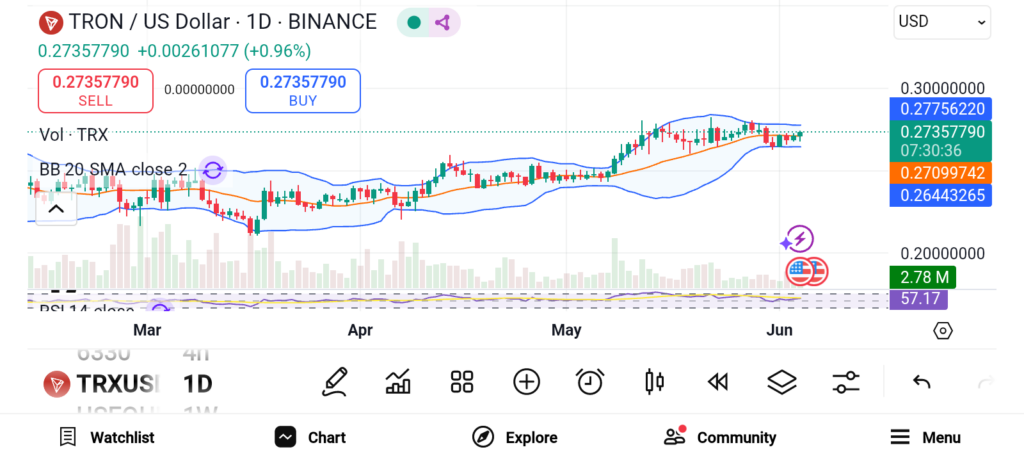Tap the 0.30000000 price scale label
This screenshot has height=461, width=1024.
942,88
